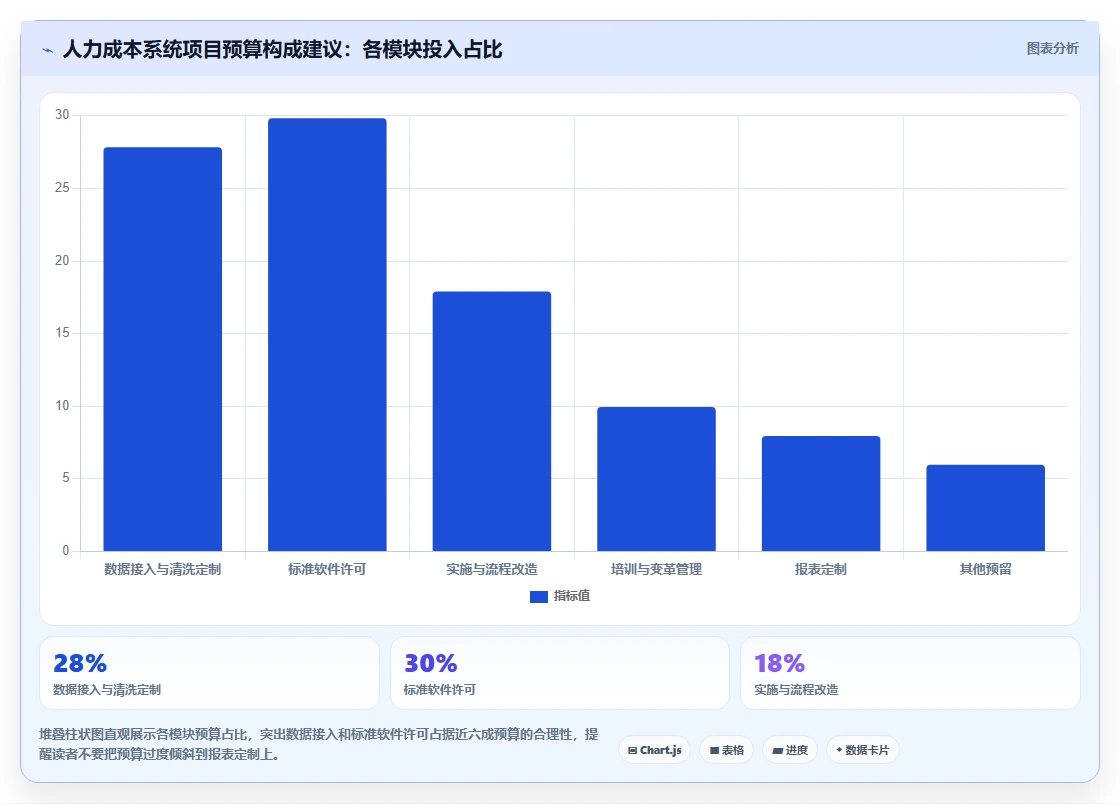Click the 标准软件许可 axis label
The height and width of the screenshot is (804, 1120).
coord(327,569)
